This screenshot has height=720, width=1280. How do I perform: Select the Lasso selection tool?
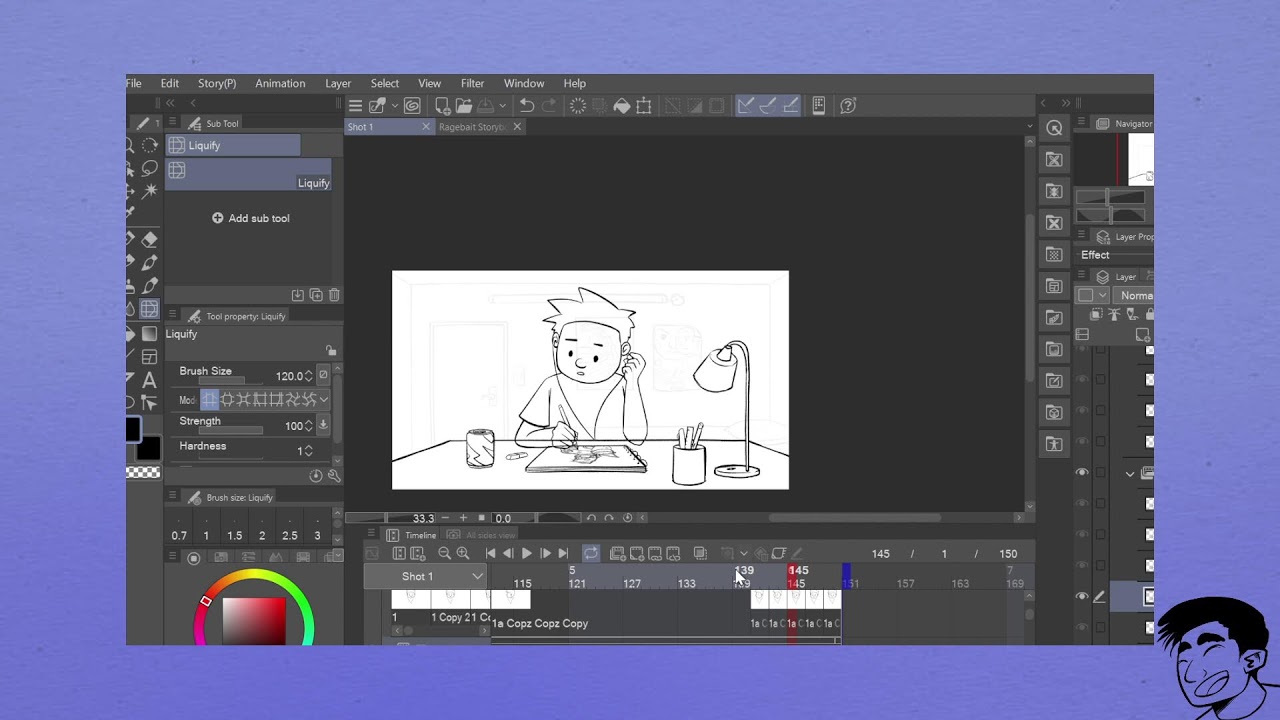tap(149, 168)
